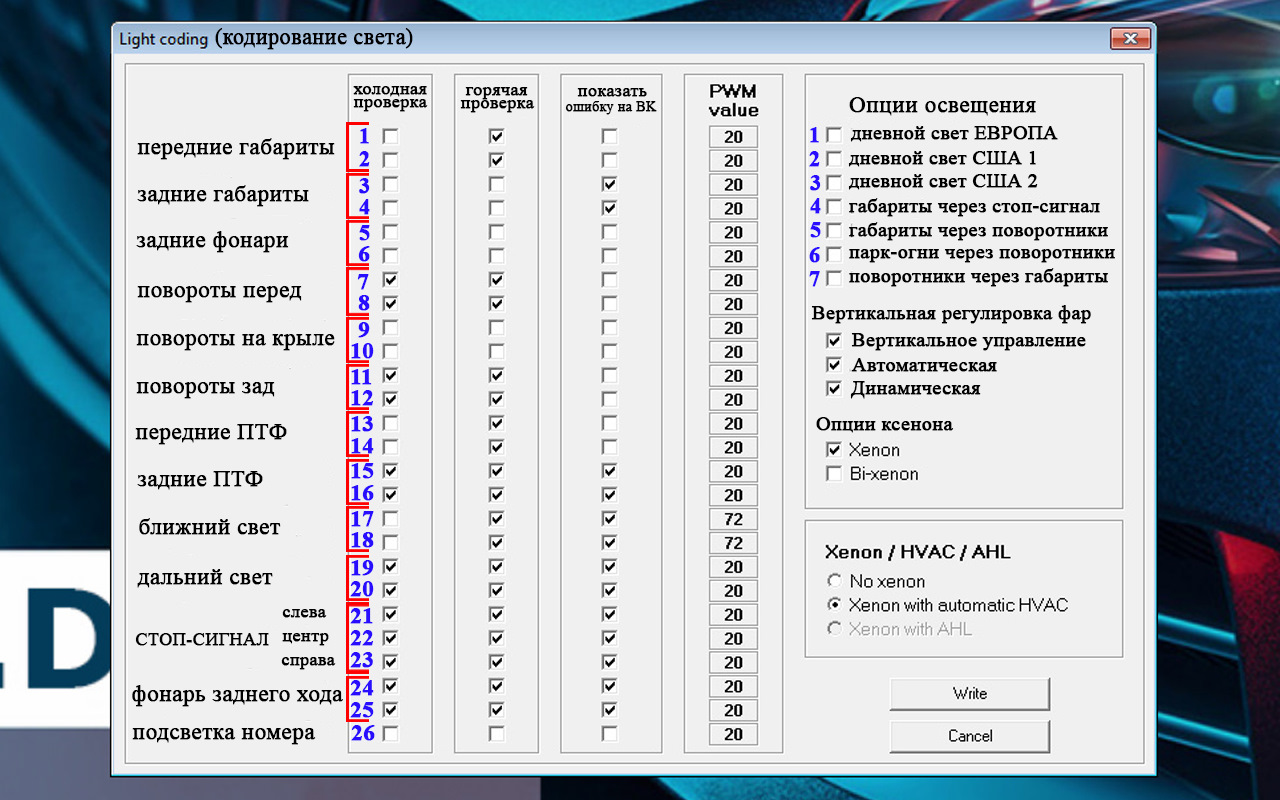Tick cold check box for row 1
The image size is (1280, 800).
(x=390, y=136)
